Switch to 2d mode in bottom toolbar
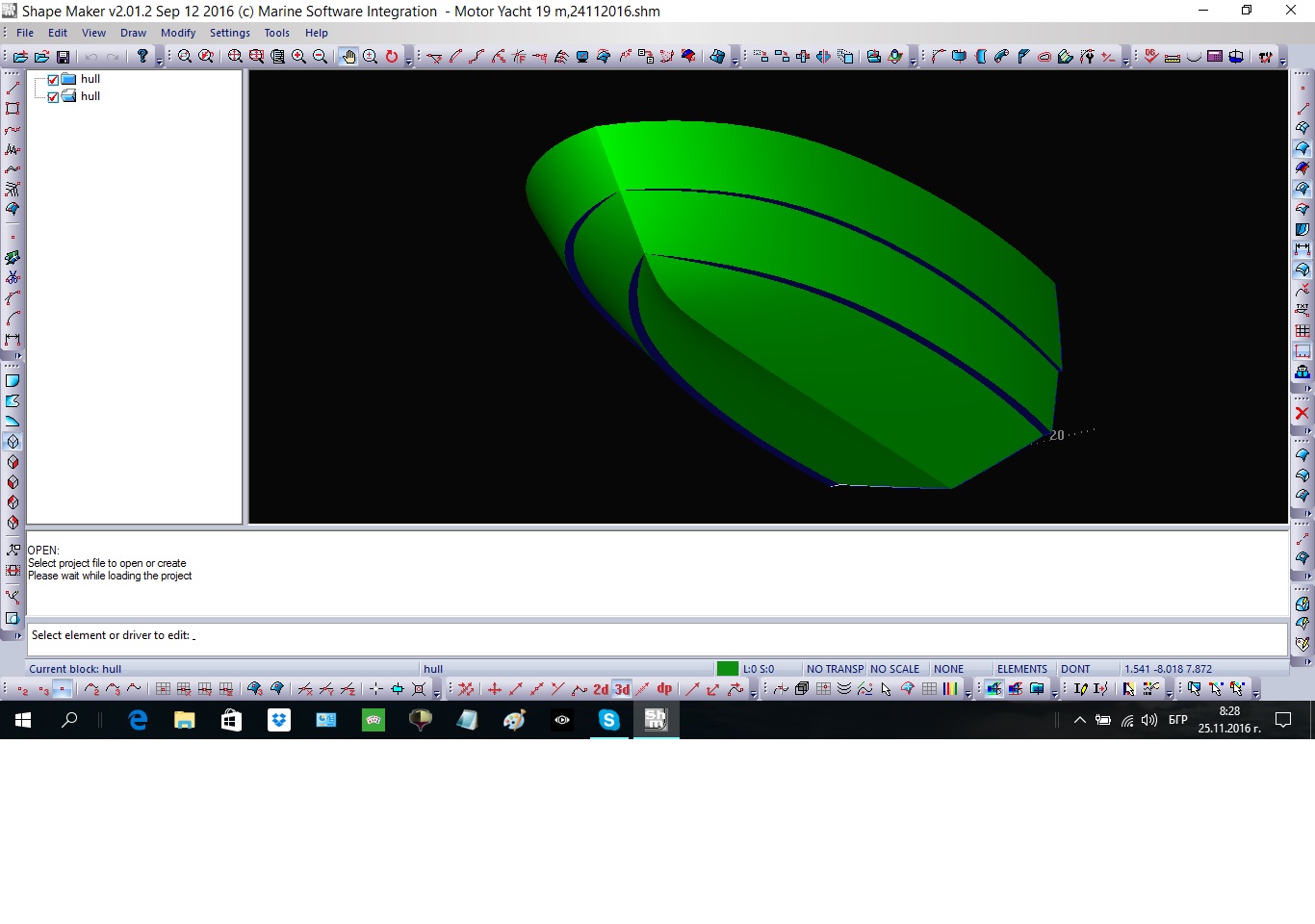The height and width of the screenshot is (924, 1315). click(601, 689)
